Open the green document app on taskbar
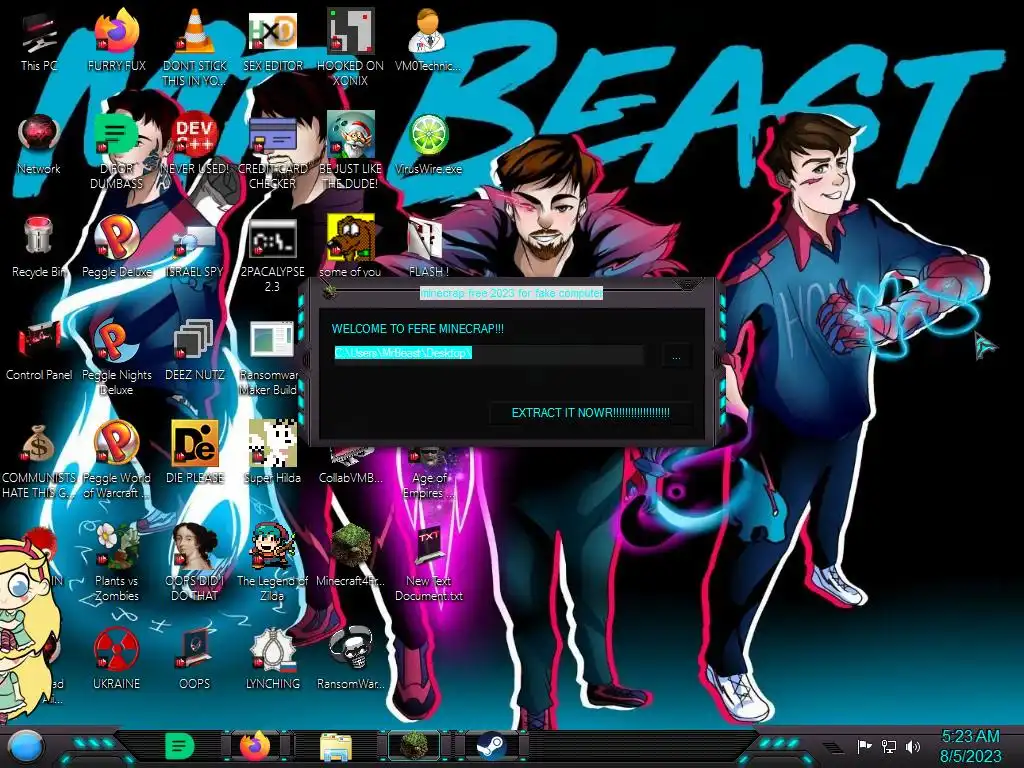The image size is (1024, 768). pos(179,746)
